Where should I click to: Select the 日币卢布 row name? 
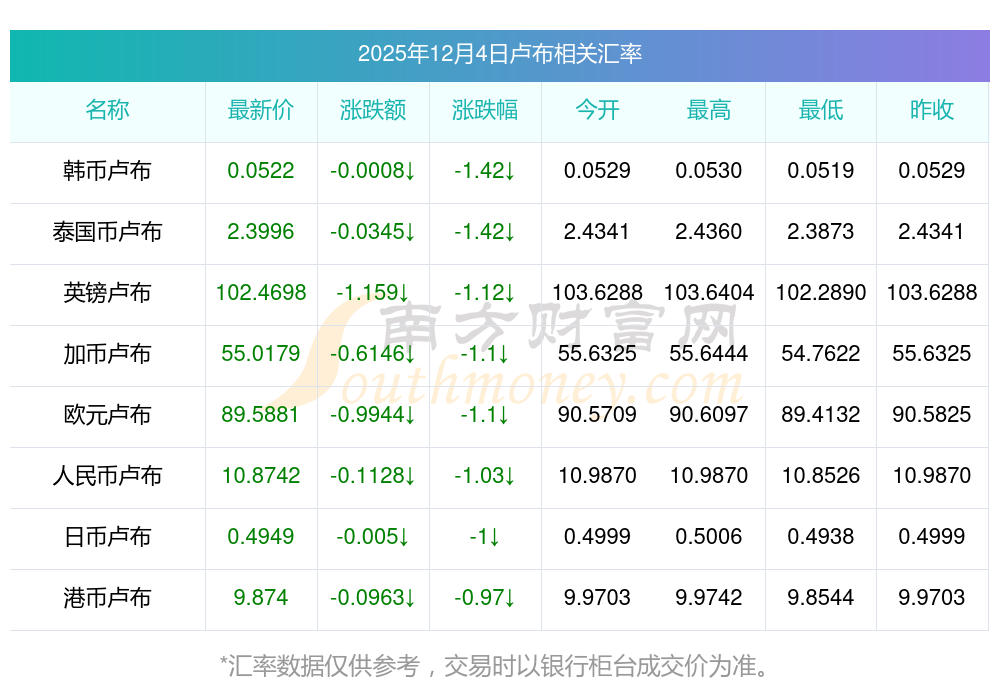pyautogui.click(x=107, y=537)
